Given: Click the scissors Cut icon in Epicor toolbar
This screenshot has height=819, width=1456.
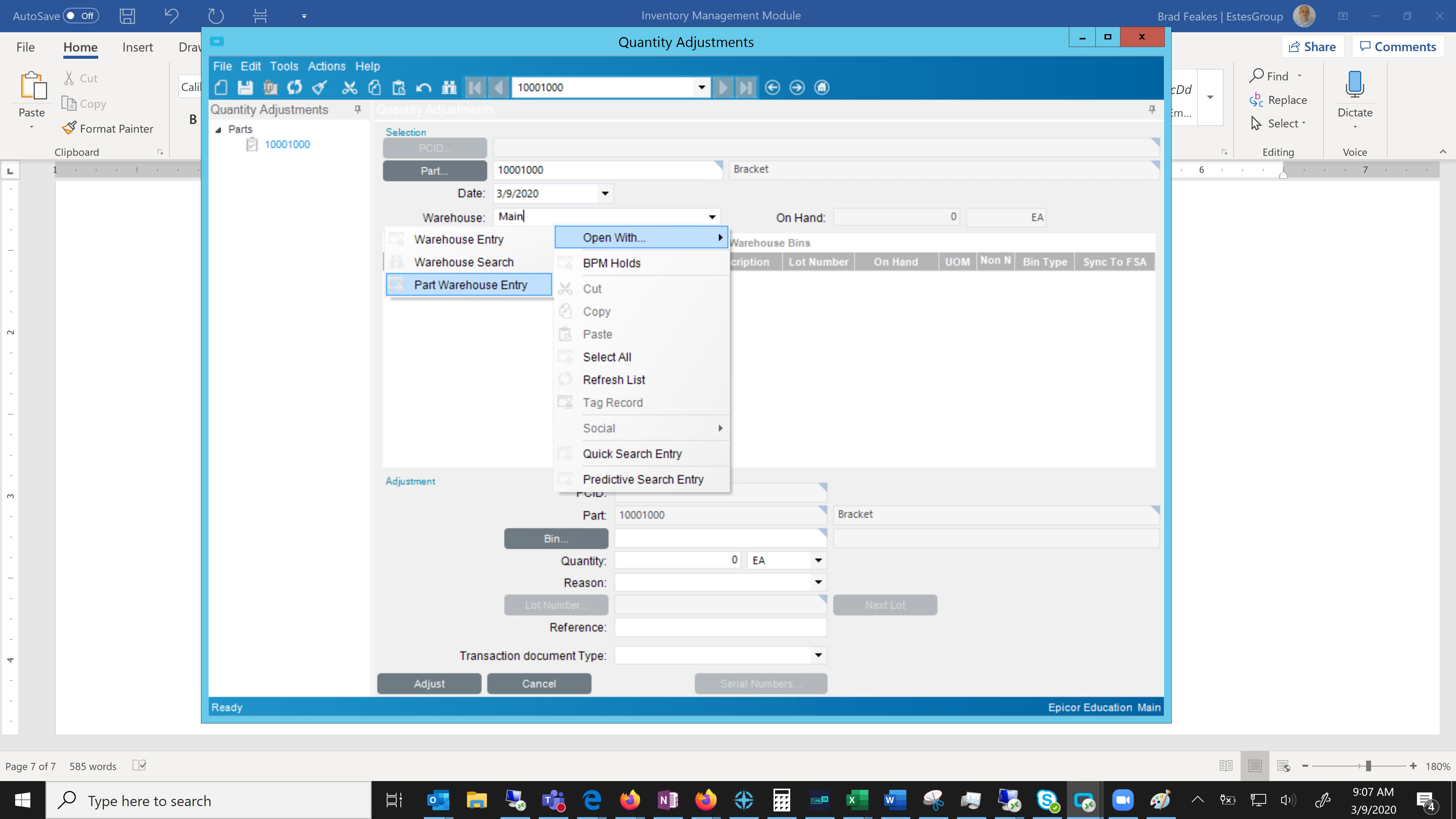Looking at the screenshot, I should [350, 88].
